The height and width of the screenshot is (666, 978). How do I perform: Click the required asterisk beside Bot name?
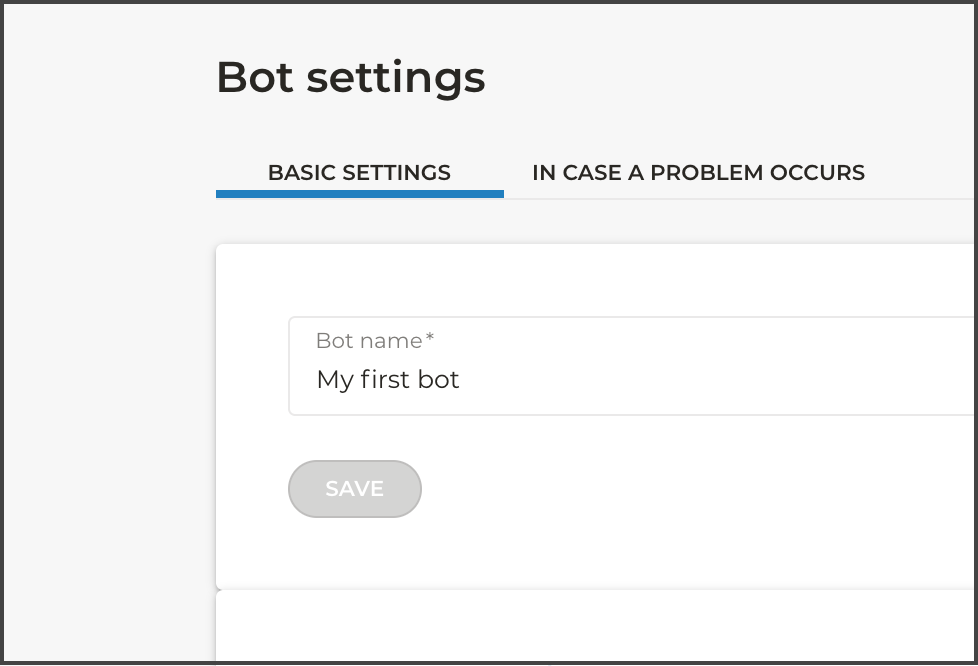(430, 339)
